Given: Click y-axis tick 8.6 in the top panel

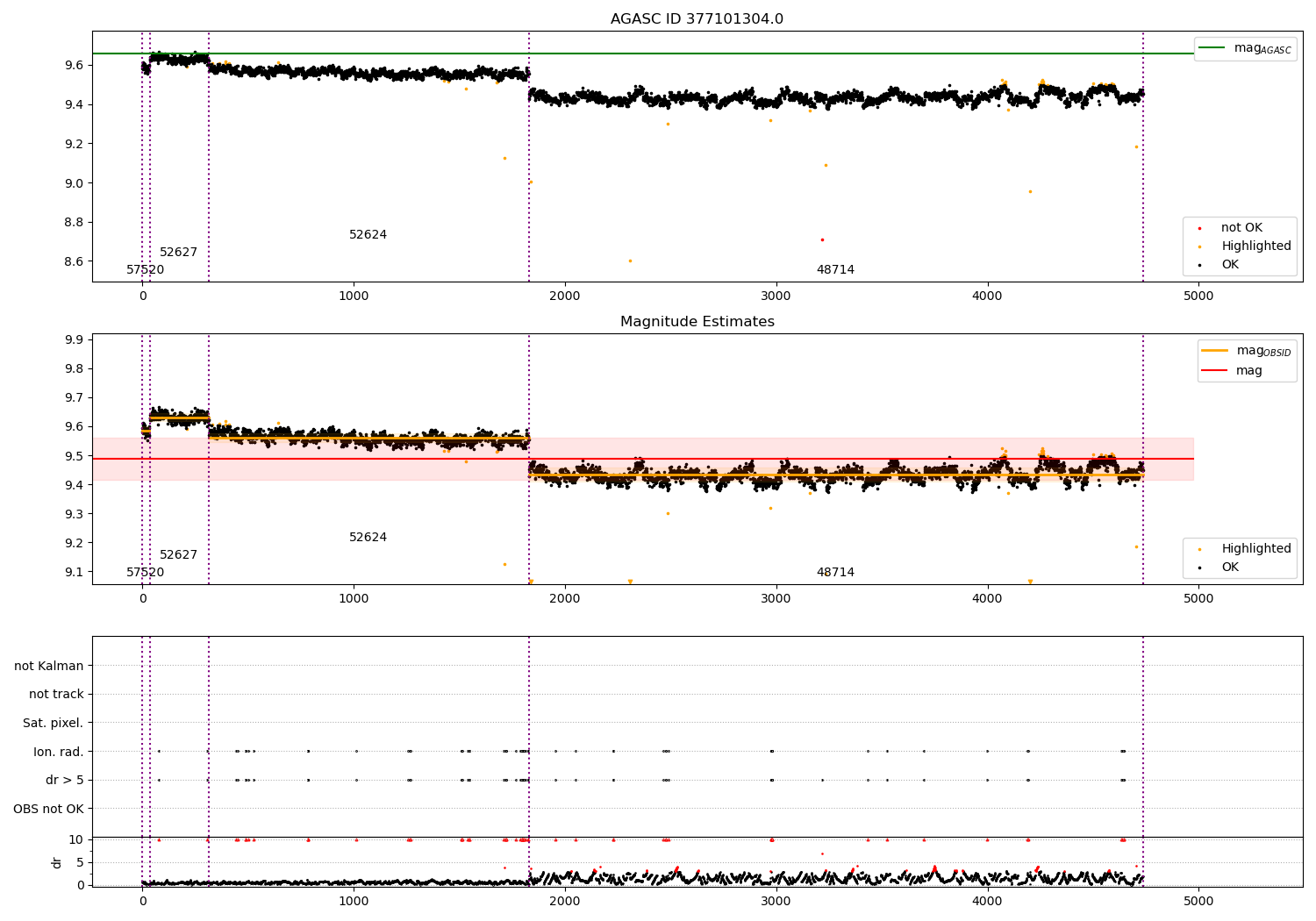Looking at the screenshot, I should [73, 261].
